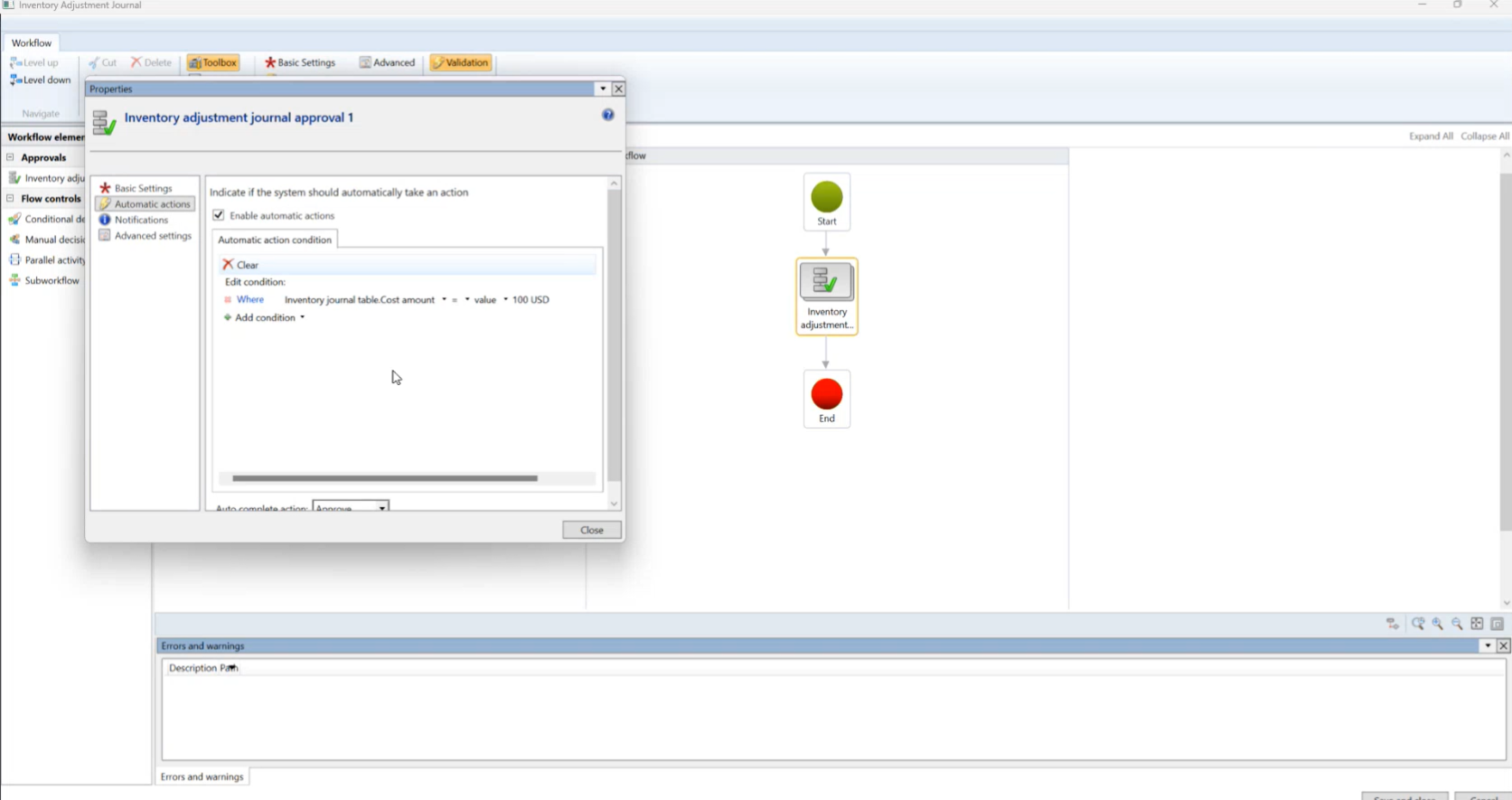
Task: Click the Cut scissors icon
Action: (93, 62)
